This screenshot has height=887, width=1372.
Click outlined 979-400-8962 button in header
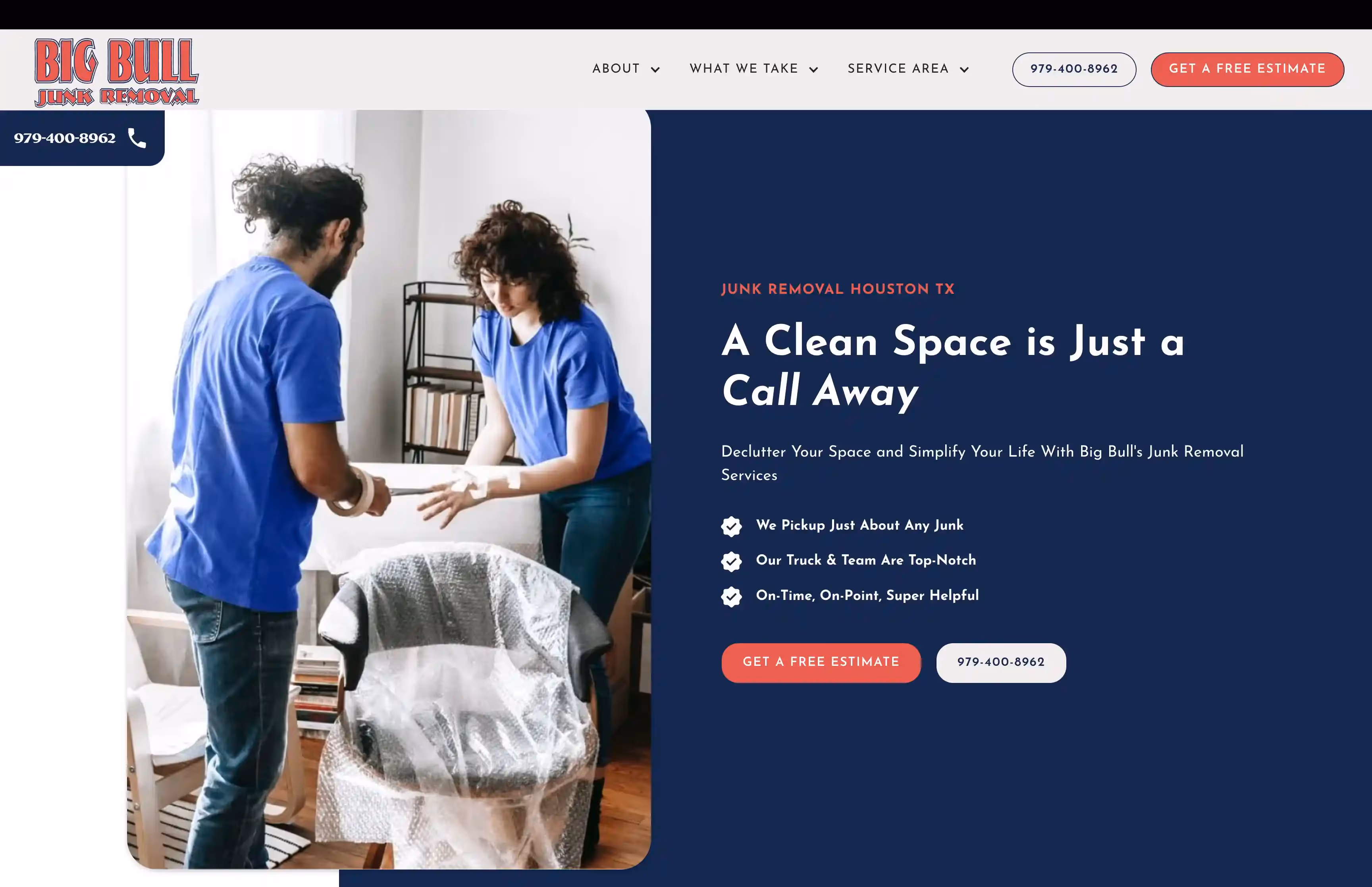click(1074, 69)
